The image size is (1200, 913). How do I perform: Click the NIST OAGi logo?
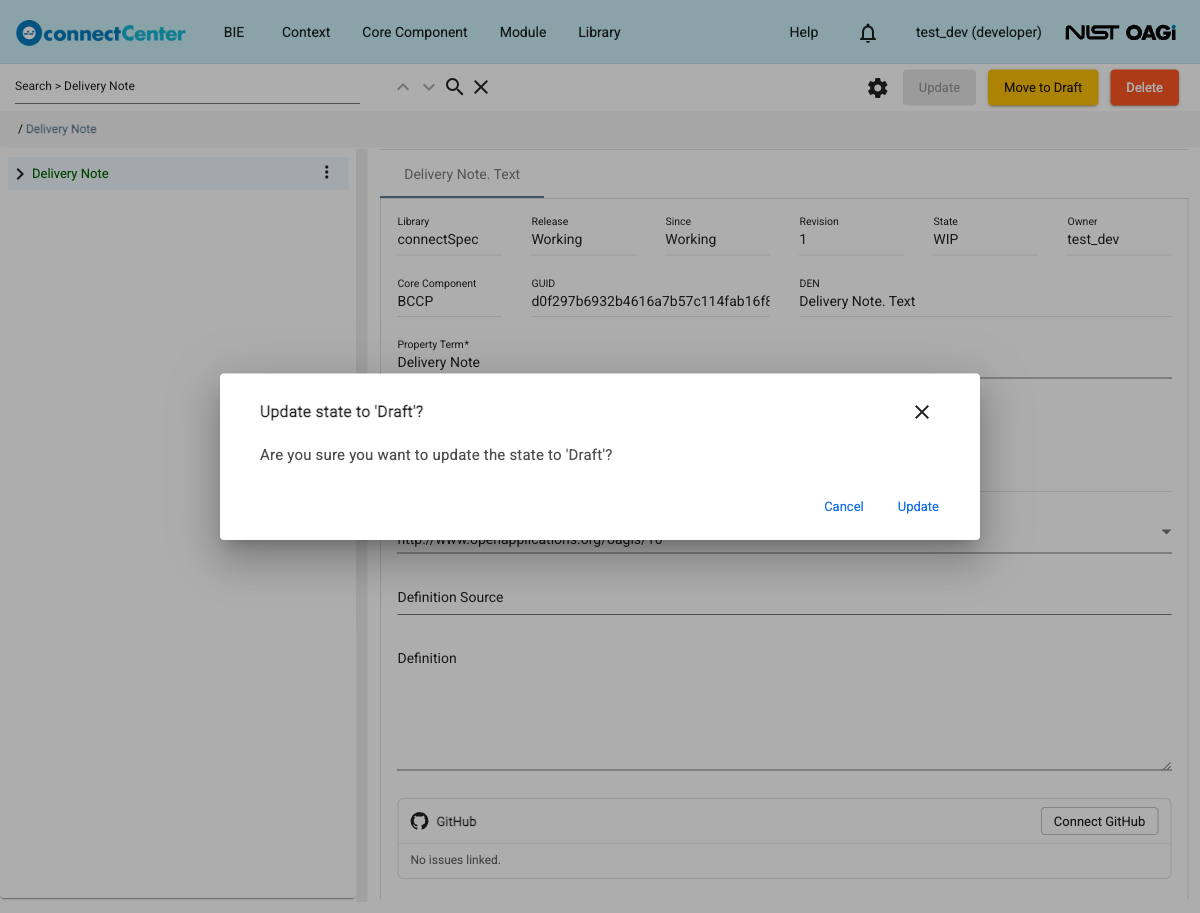(x=1120, y=32)
